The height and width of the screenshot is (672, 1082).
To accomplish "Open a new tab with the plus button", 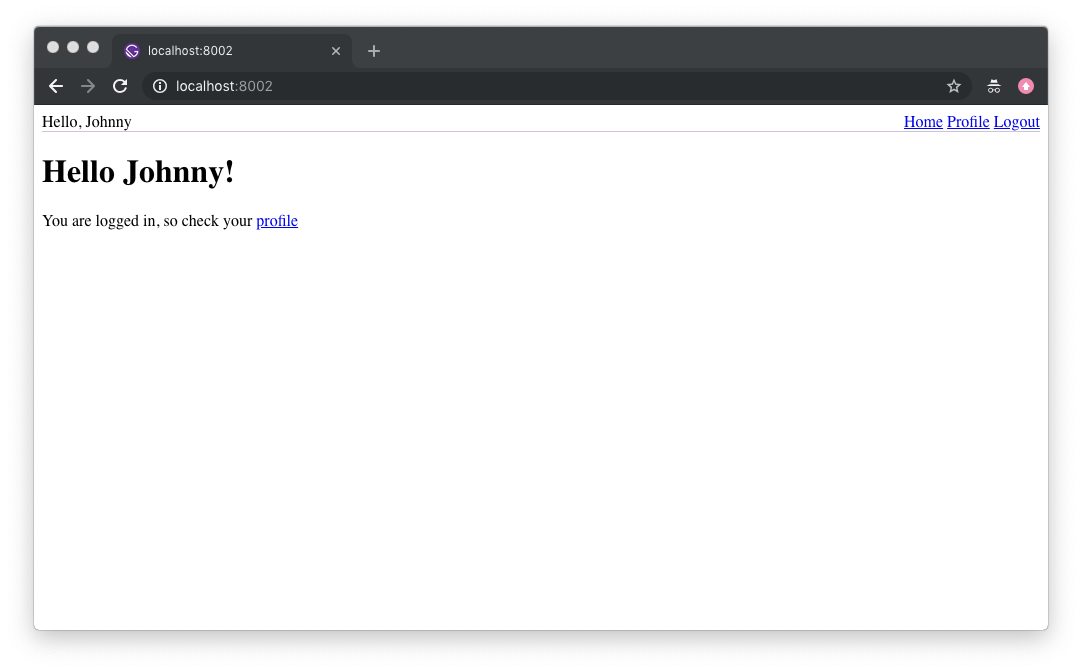I will pyautogui.click(x=374, y=51).
